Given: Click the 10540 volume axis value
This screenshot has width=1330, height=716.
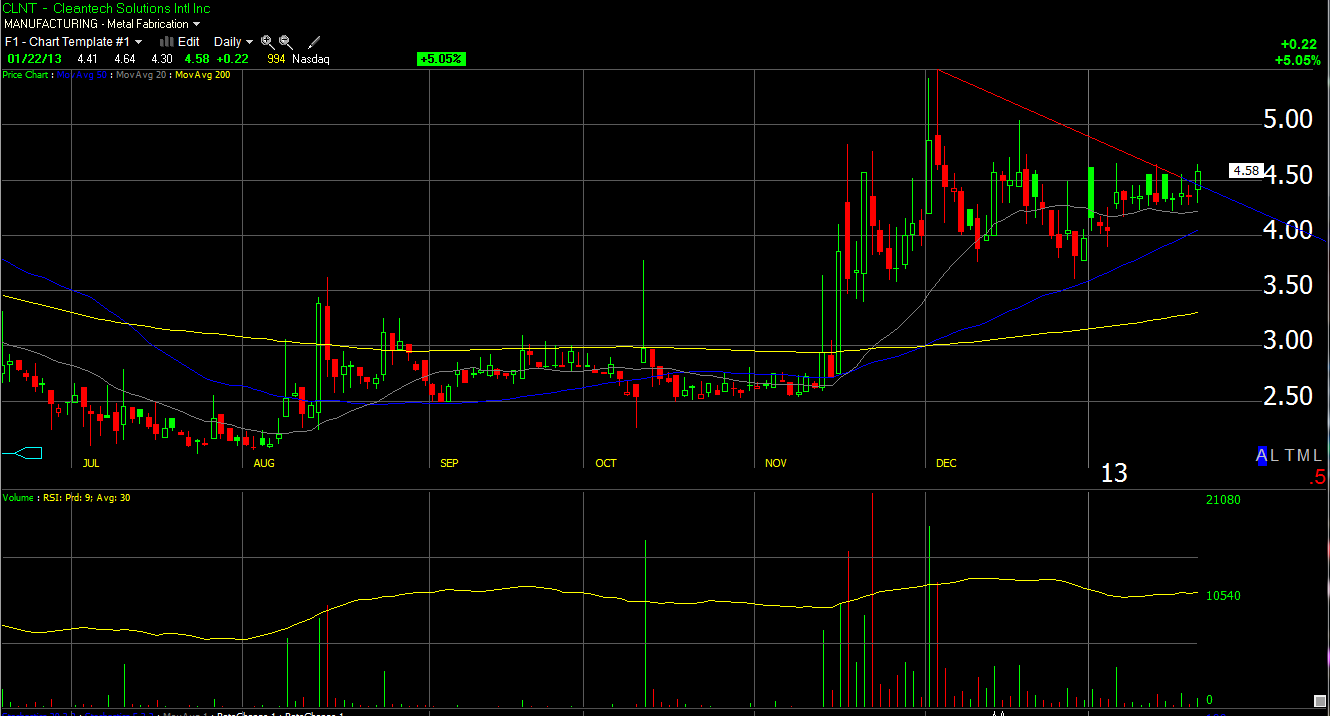Looking at the screenshot, I should [1223, 596].
